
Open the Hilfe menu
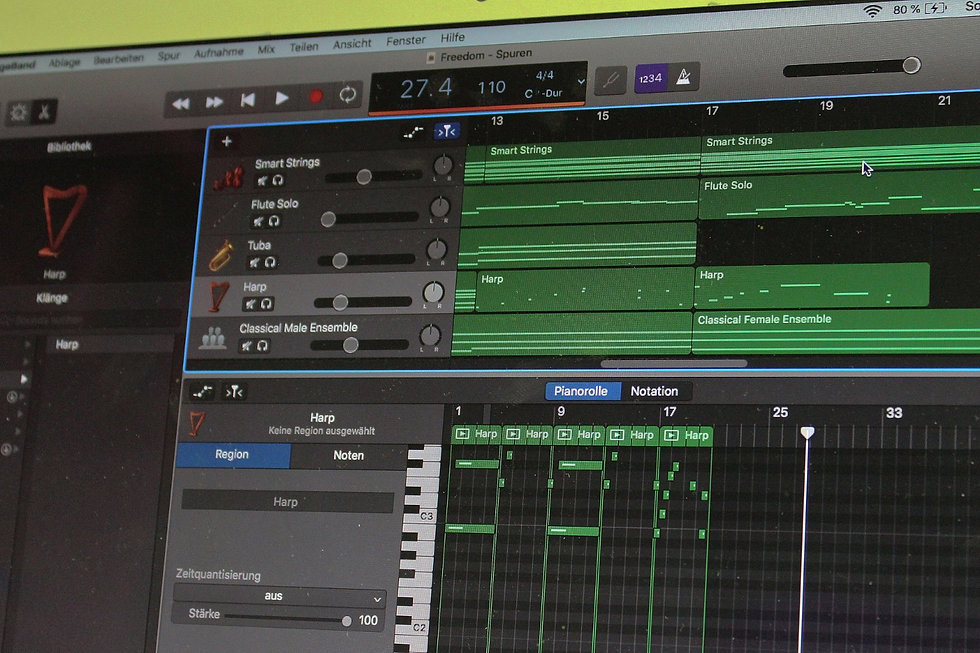(x=452, y=37)
